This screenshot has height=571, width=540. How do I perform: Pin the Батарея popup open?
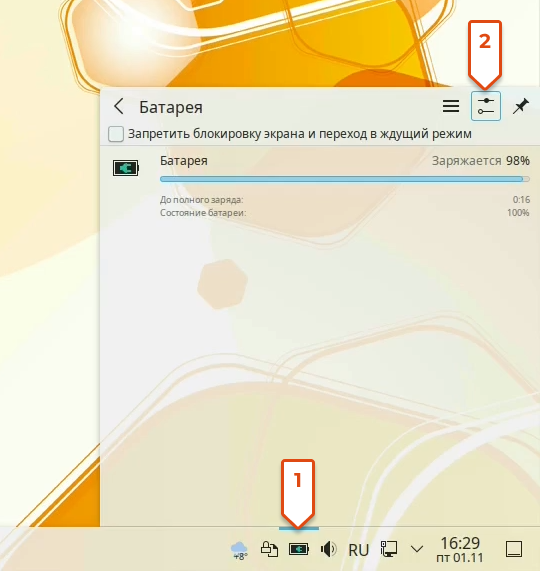521,106
